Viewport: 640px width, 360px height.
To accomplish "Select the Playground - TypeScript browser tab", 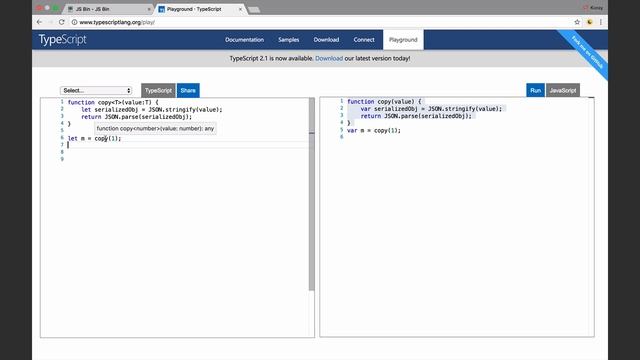I will [x=201, y=9].
